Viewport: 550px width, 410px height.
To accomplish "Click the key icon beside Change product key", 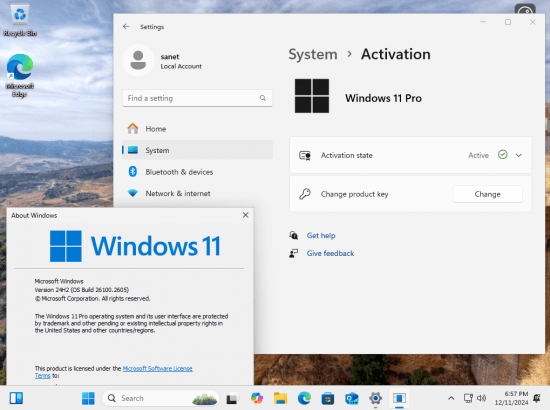I will click(x=305, y=194).
